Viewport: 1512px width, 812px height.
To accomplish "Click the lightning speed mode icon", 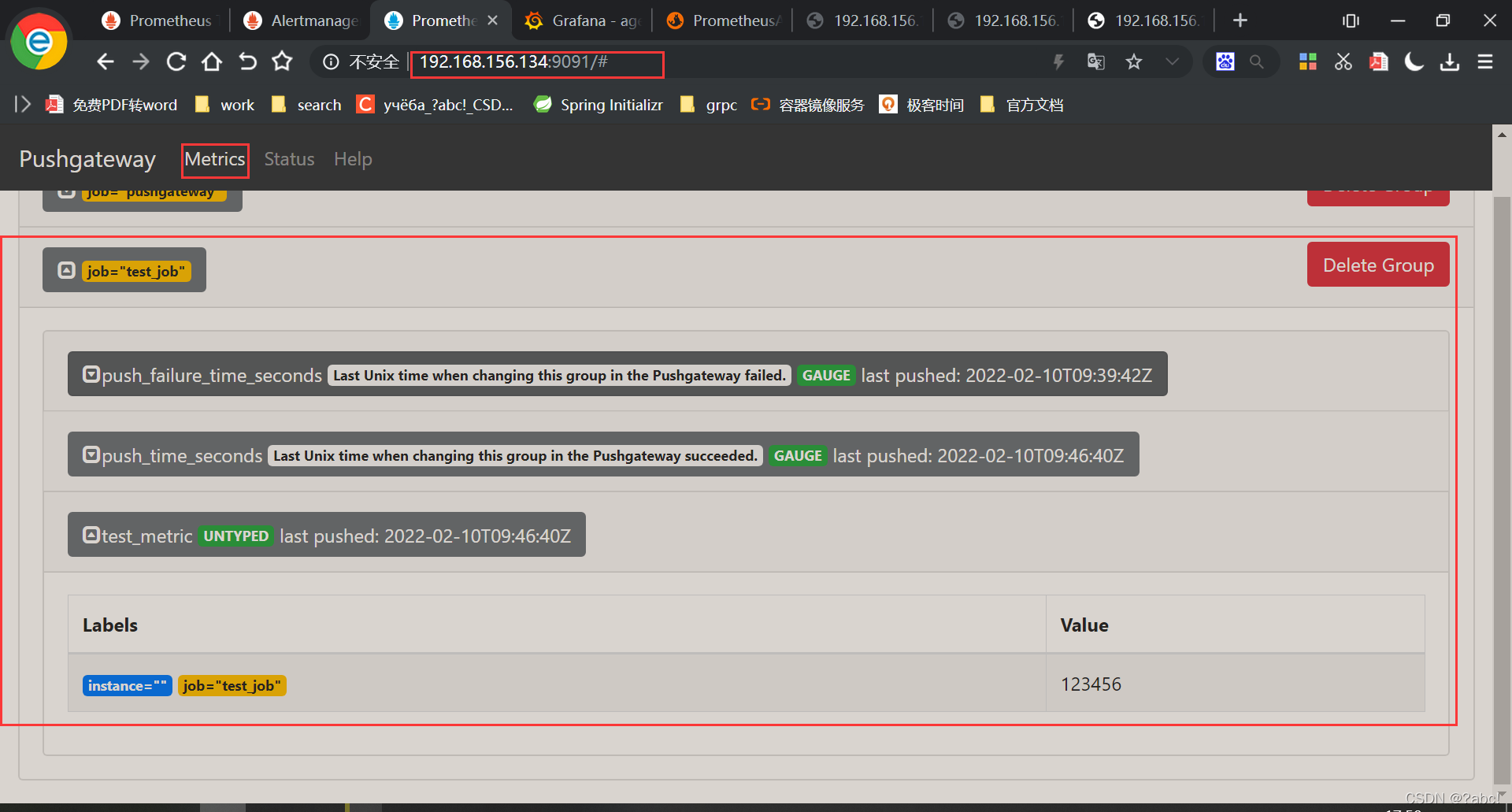I will pyautogui.click(x=1058, y=61).
